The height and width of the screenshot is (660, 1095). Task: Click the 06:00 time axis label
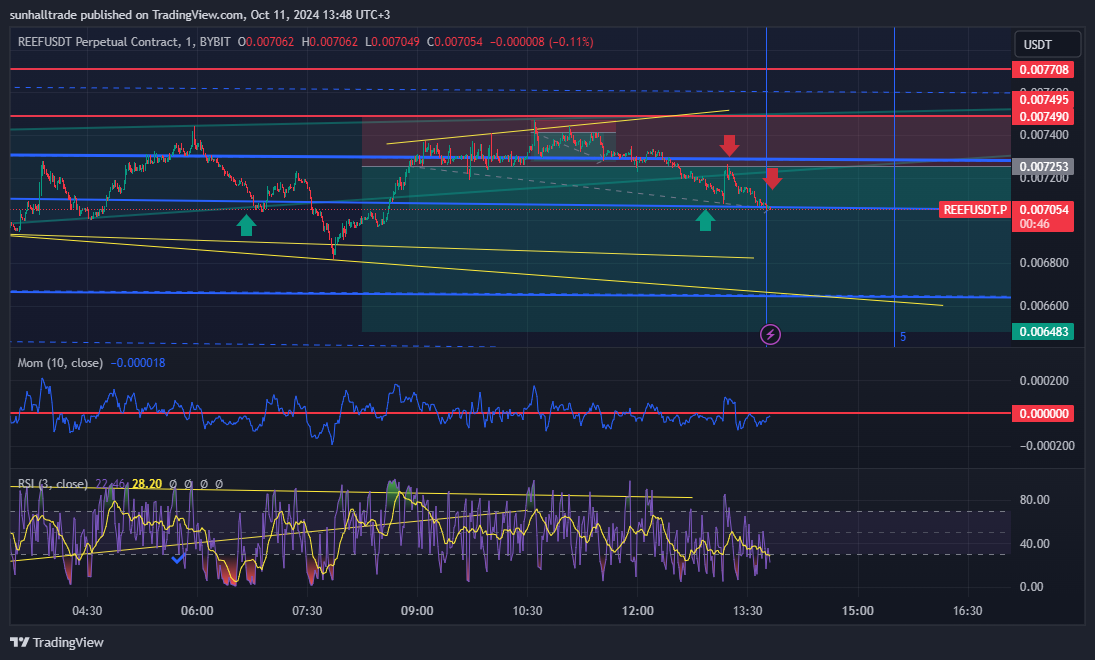point(197,610)
